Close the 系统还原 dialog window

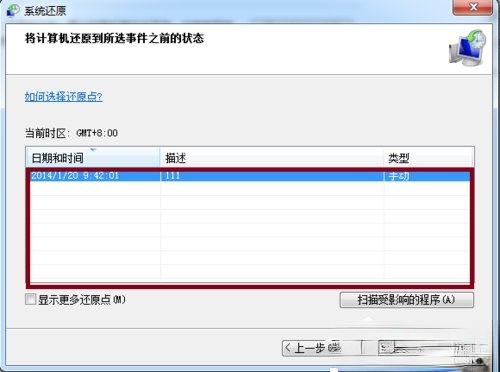click(473, 7)
